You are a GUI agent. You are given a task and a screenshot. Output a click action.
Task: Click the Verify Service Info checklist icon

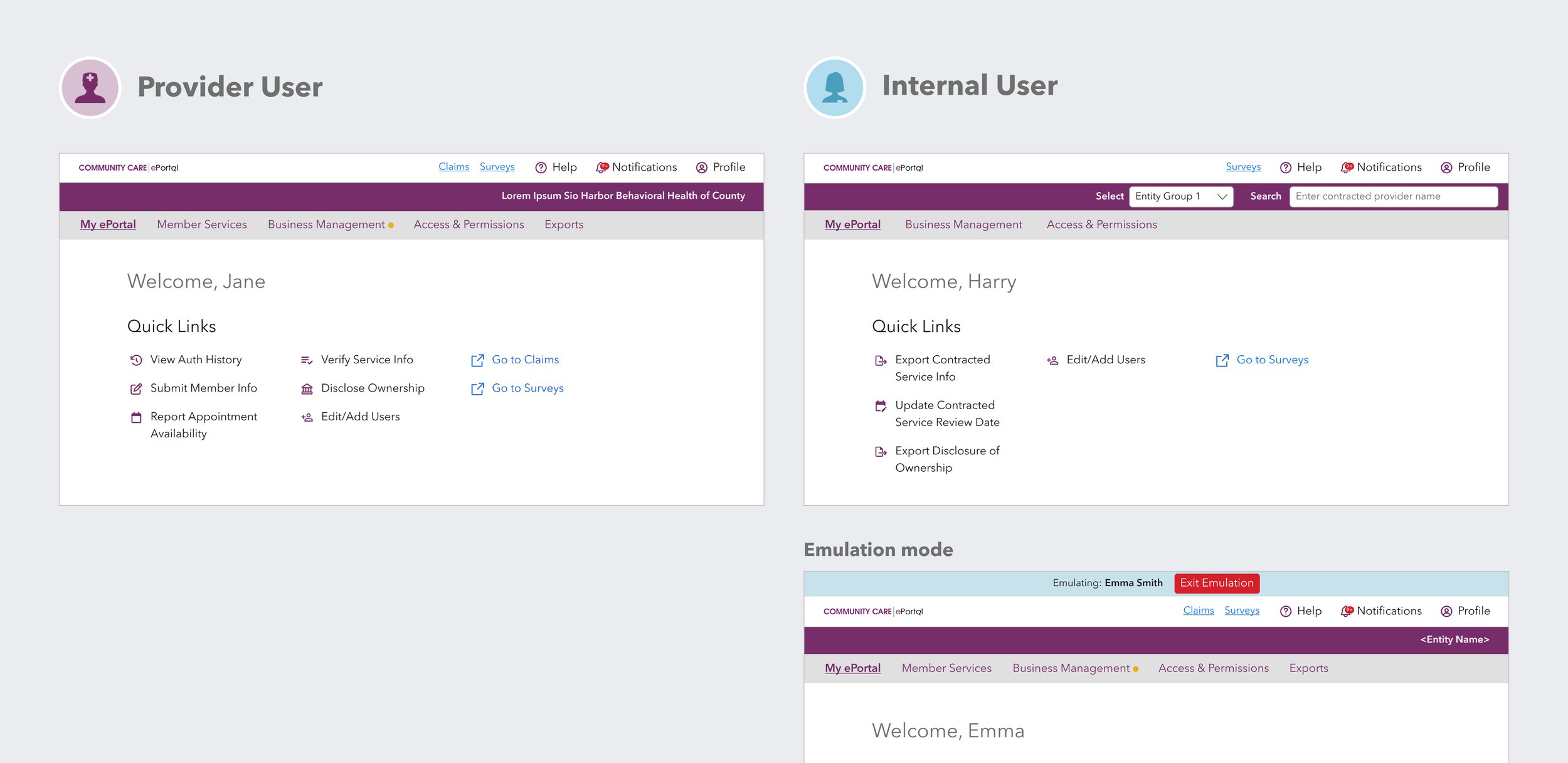click(x=307, y=360)
